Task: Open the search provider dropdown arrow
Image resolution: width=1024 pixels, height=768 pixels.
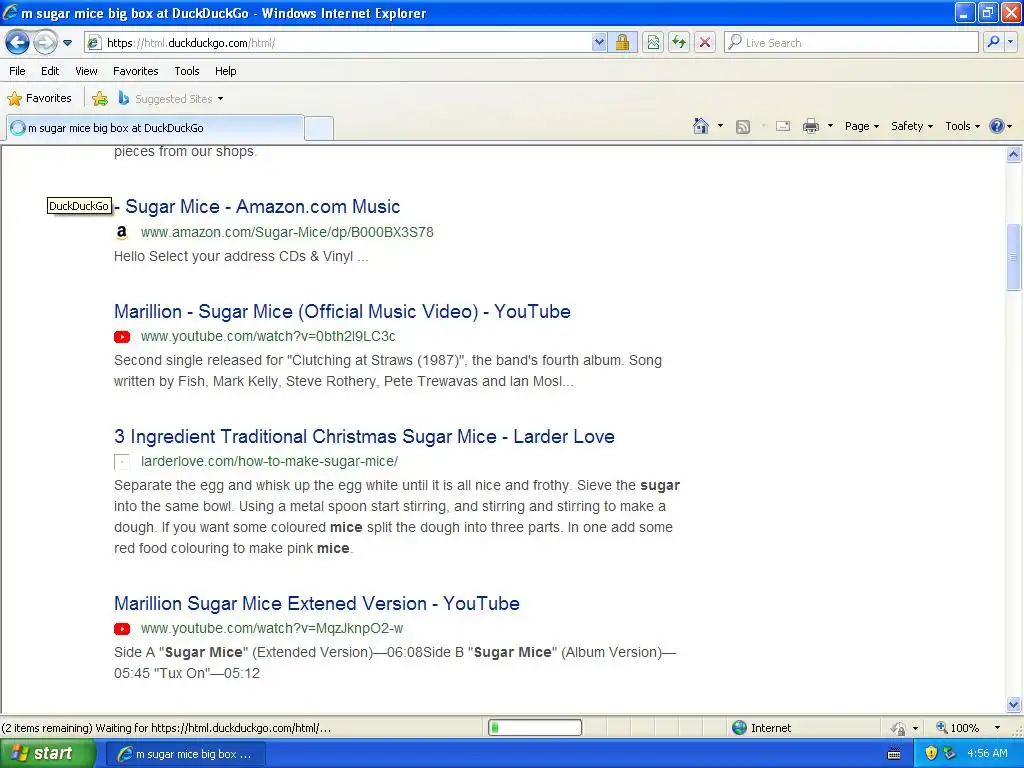Action: point(1010,42)
